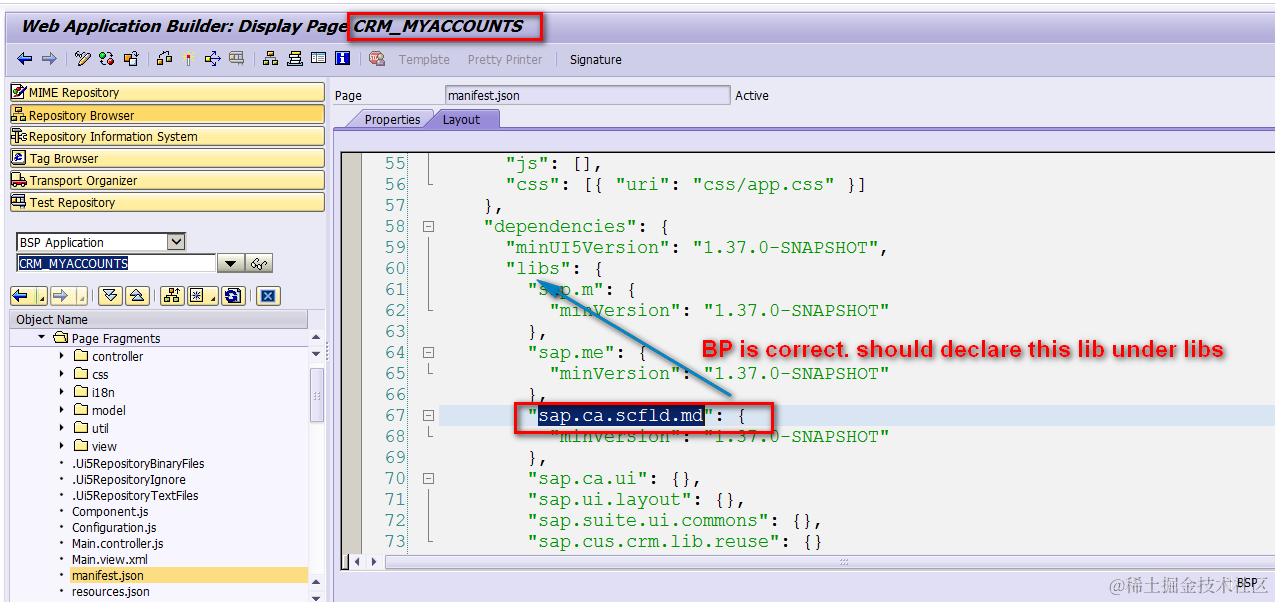
Task: Expand the i18n folder node
Action: (x=61, y=392)
